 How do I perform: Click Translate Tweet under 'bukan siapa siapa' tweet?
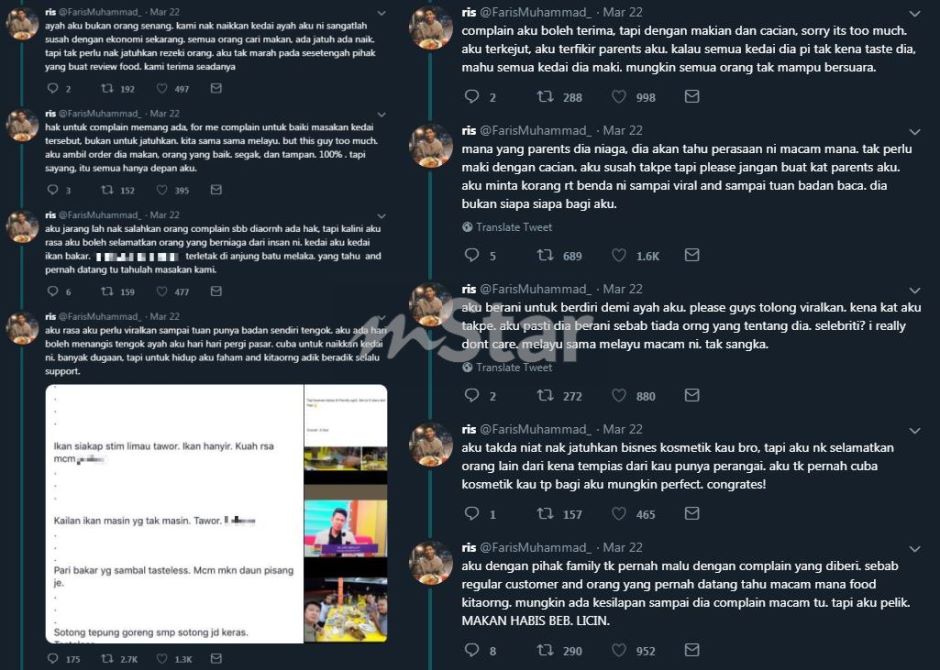[x=507, y=227]
